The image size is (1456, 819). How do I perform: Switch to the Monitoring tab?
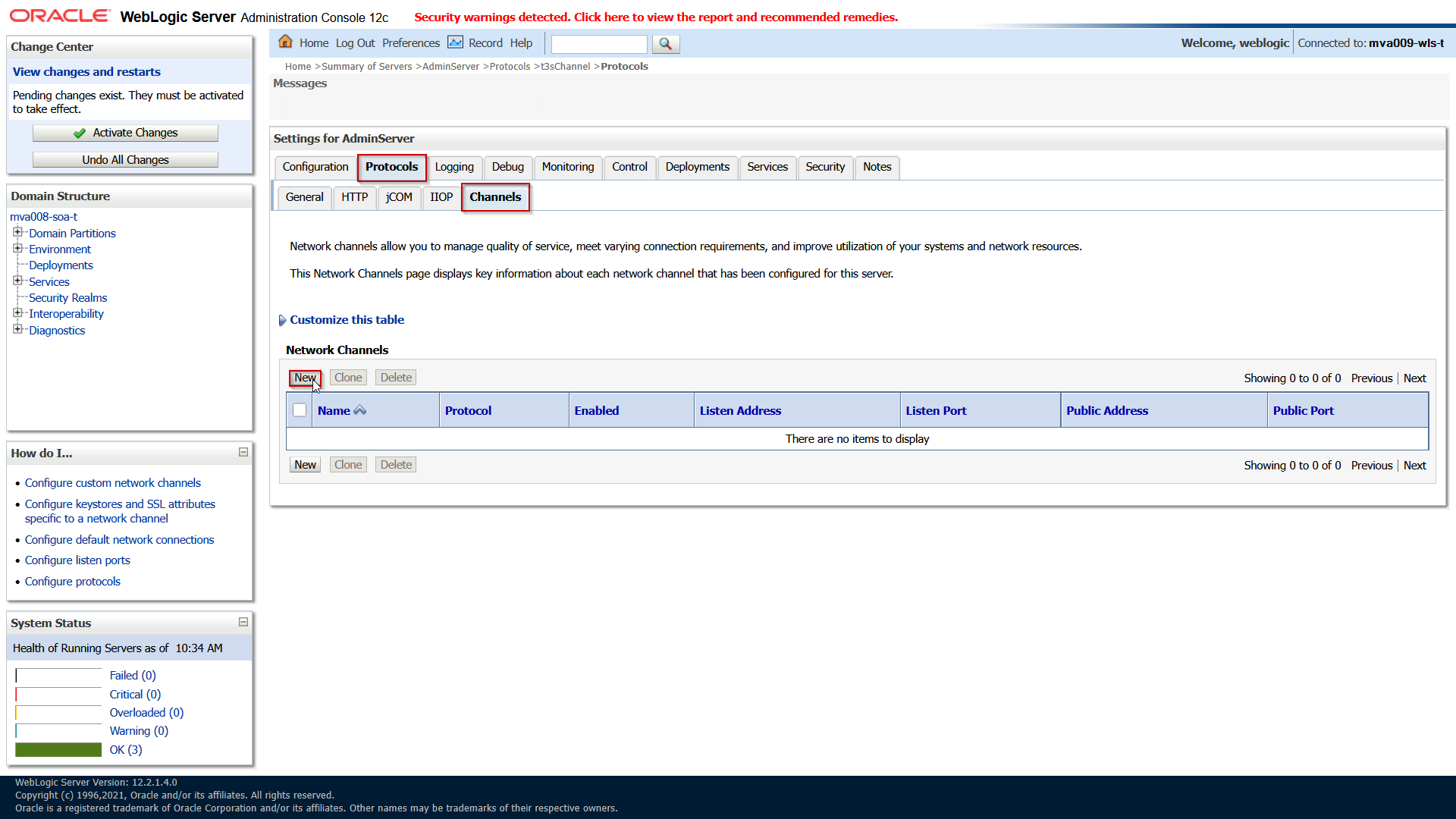coord(567,167)
